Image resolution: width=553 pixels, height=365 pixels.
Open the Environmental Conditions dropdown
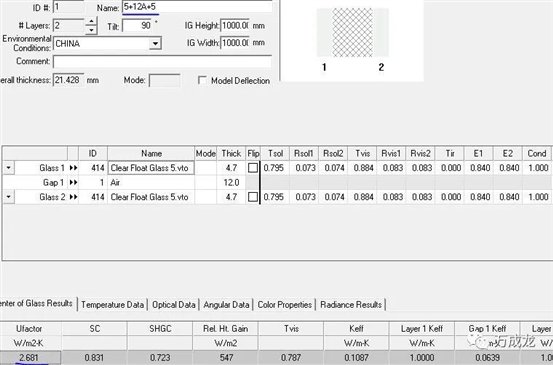(155, 43)
